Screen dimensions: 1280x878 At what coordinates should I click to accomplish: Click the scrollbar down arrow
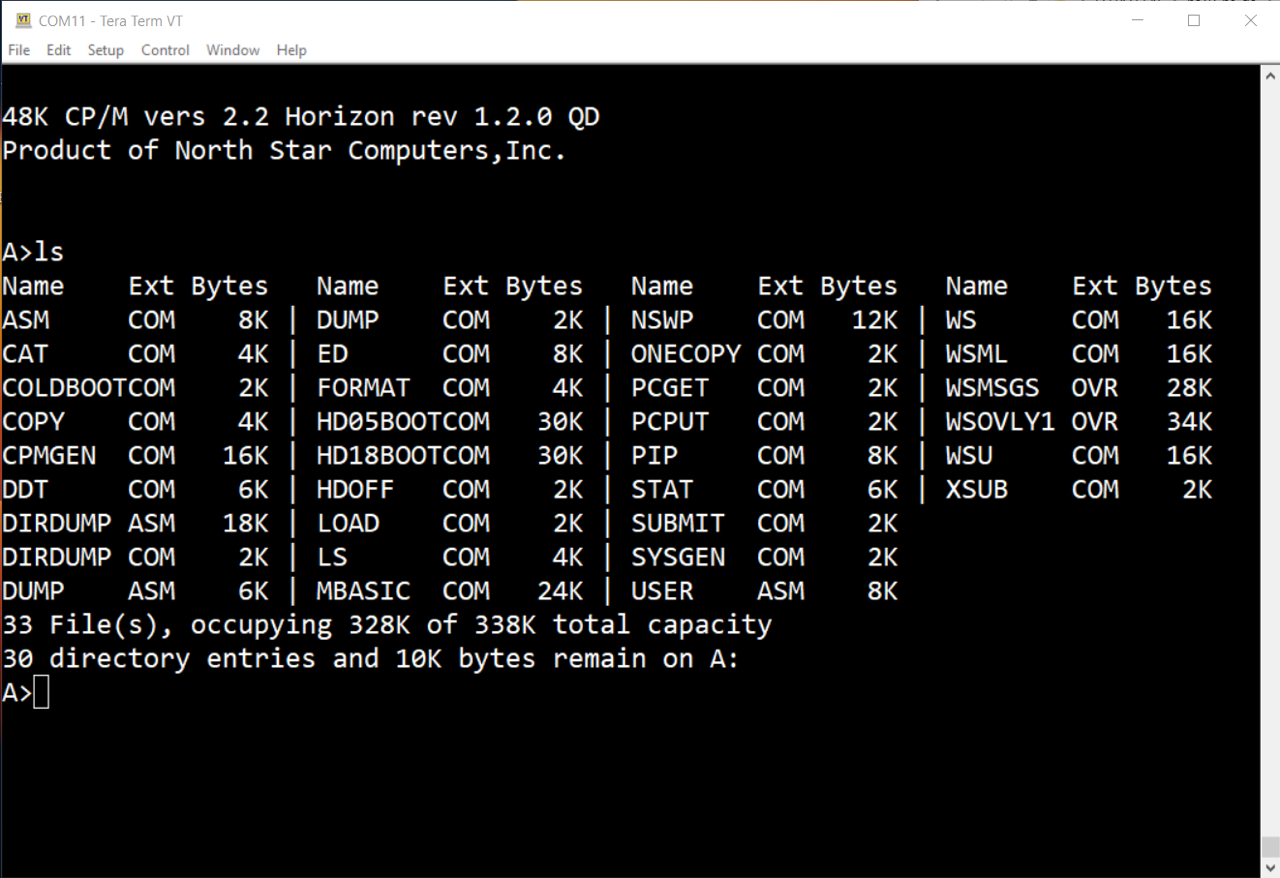pos(1269,867)
